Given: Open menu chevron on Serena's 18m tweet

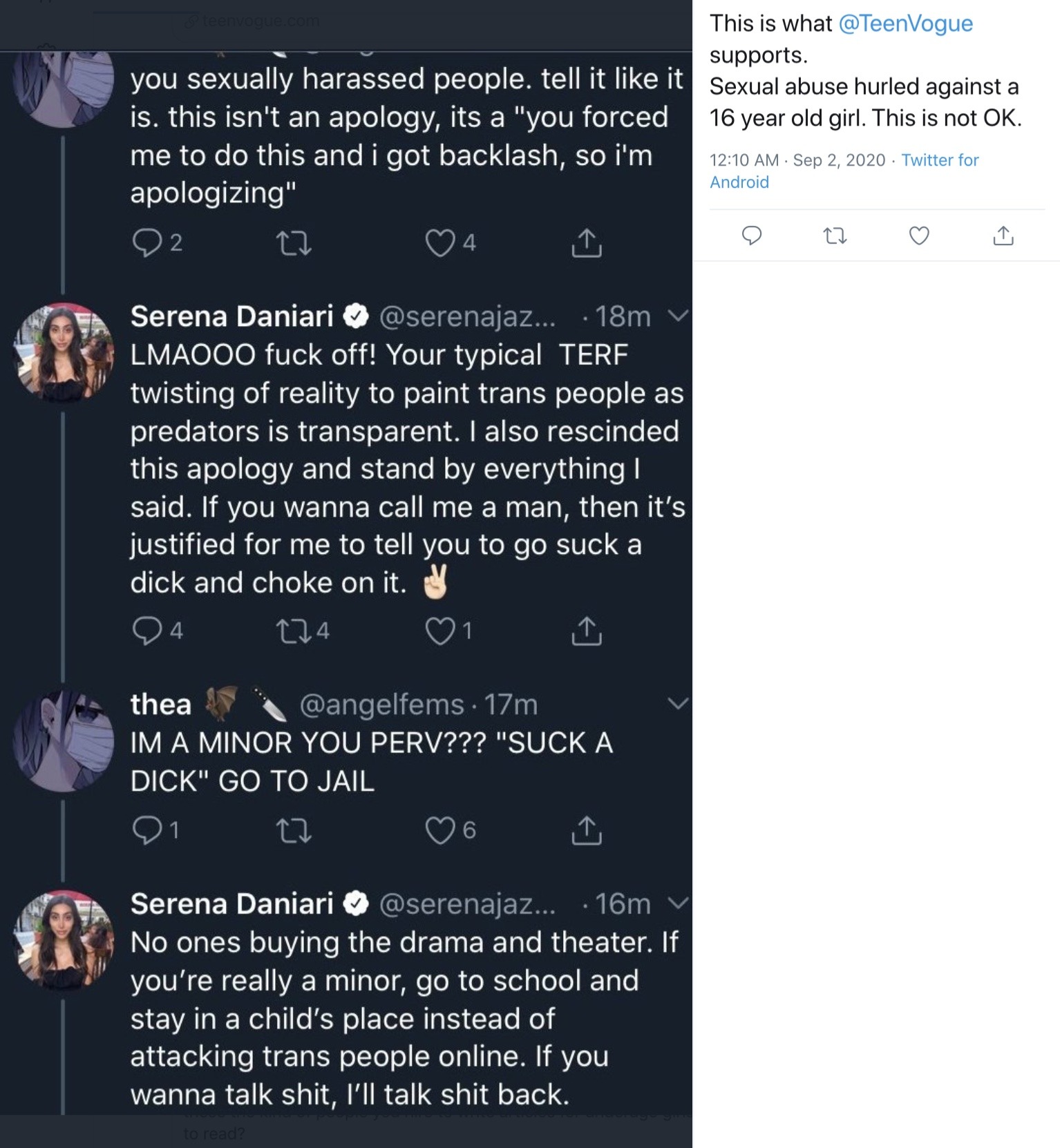Looking at the screenshot, I should (678, 316).
